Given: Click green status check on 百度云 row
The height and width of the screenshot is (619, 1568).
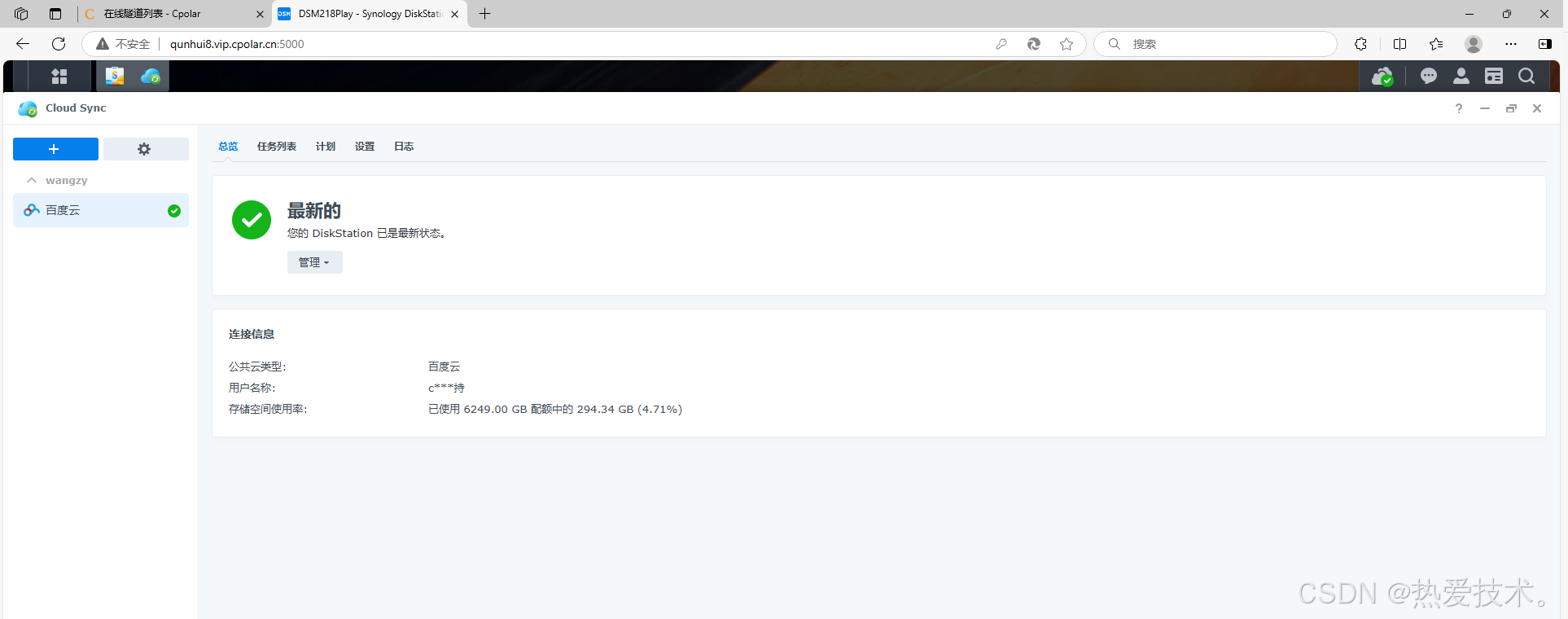Looking at the screenshot, I should coord(174,211).
